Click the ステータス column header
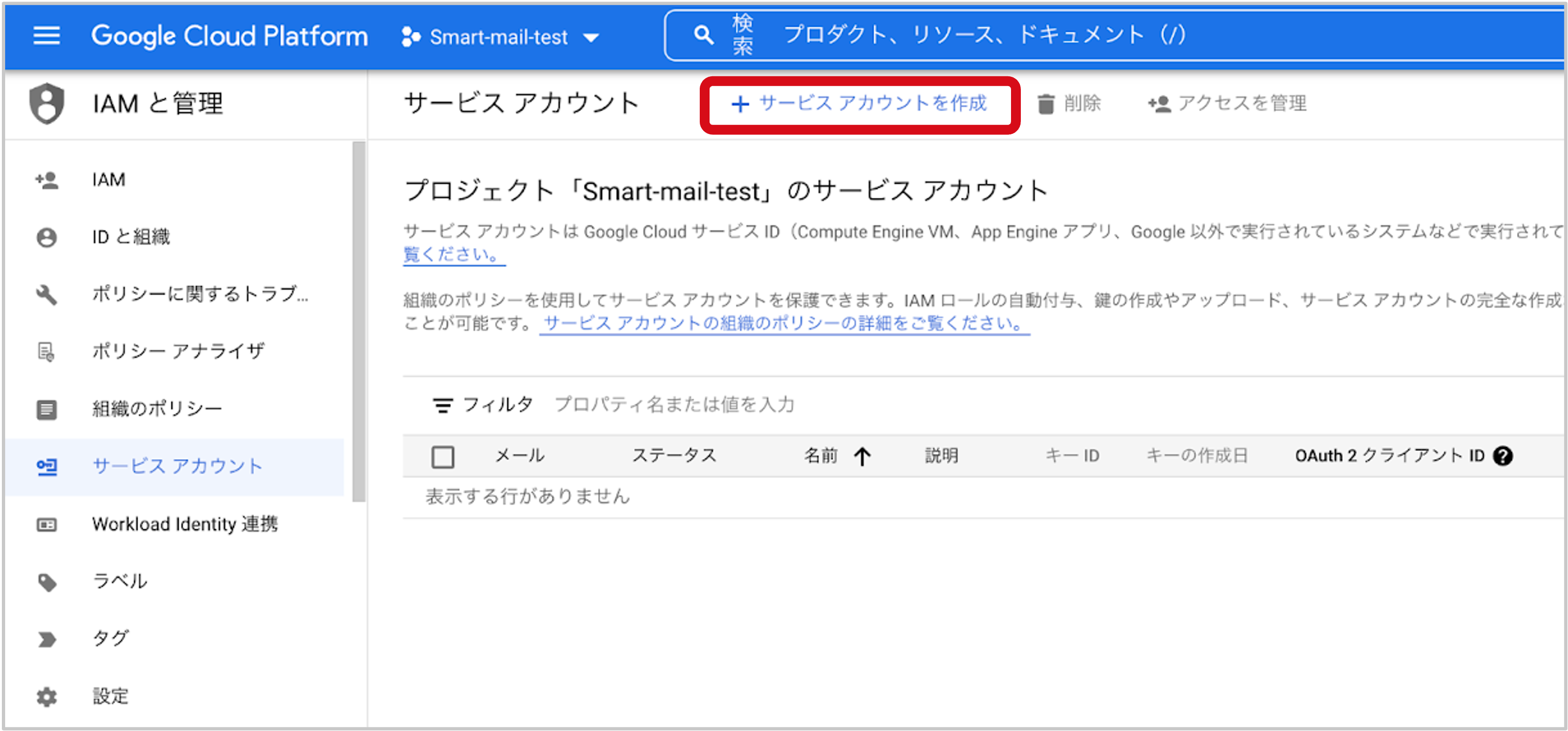Screen dimensions: 1568x731 (x=674, y=455)
